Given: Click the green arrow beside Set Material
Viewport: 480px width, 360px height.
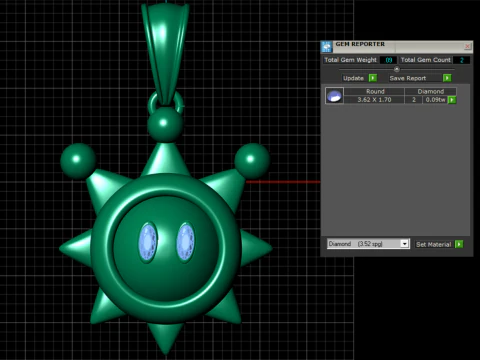Looking at the screenshot, I should click(459, 244).
